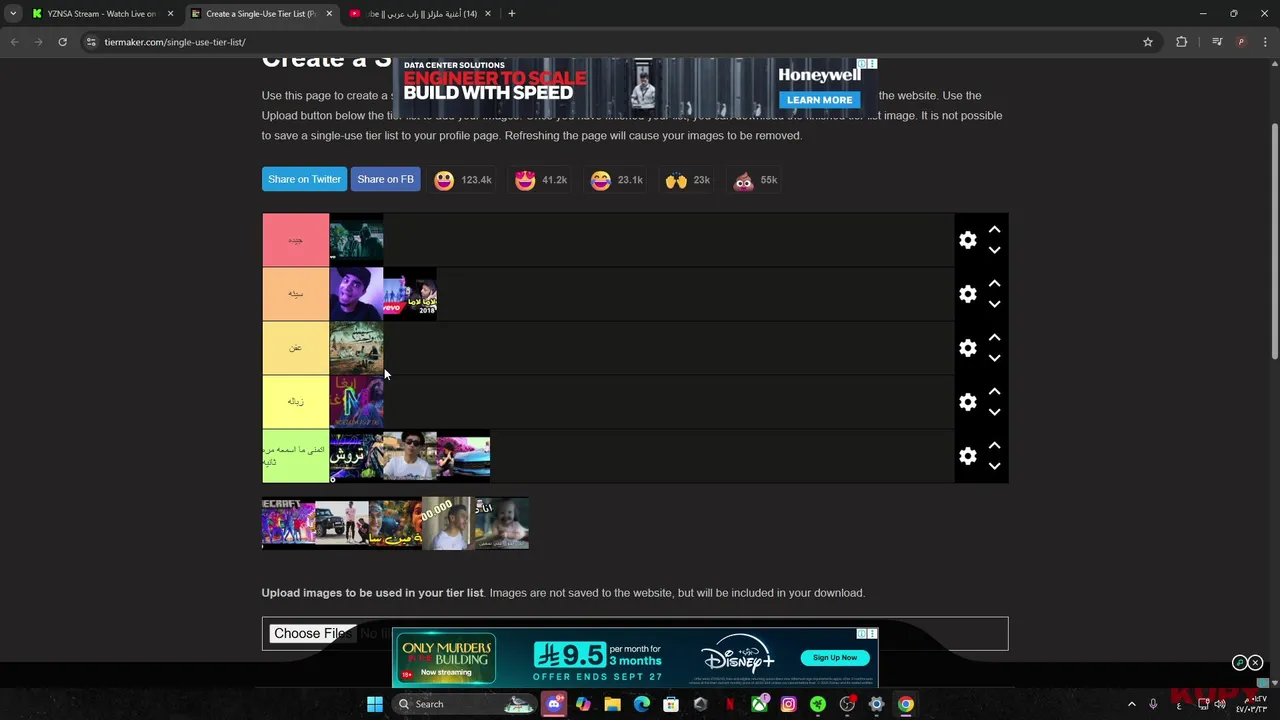This screenshot has width=1280, height=720.
Task: Move the yellow tier row up
Action: click(x=994, y=391)
